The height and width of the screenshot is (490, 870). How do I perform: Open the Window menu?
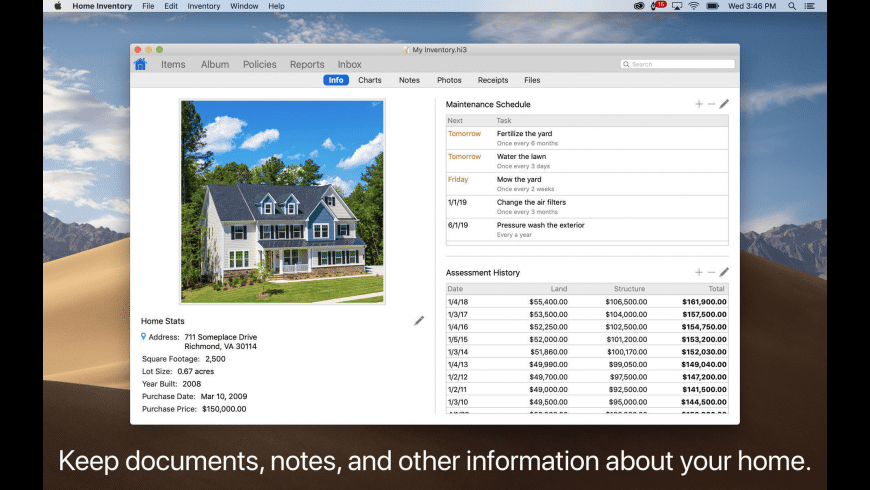tap(244, 6)
